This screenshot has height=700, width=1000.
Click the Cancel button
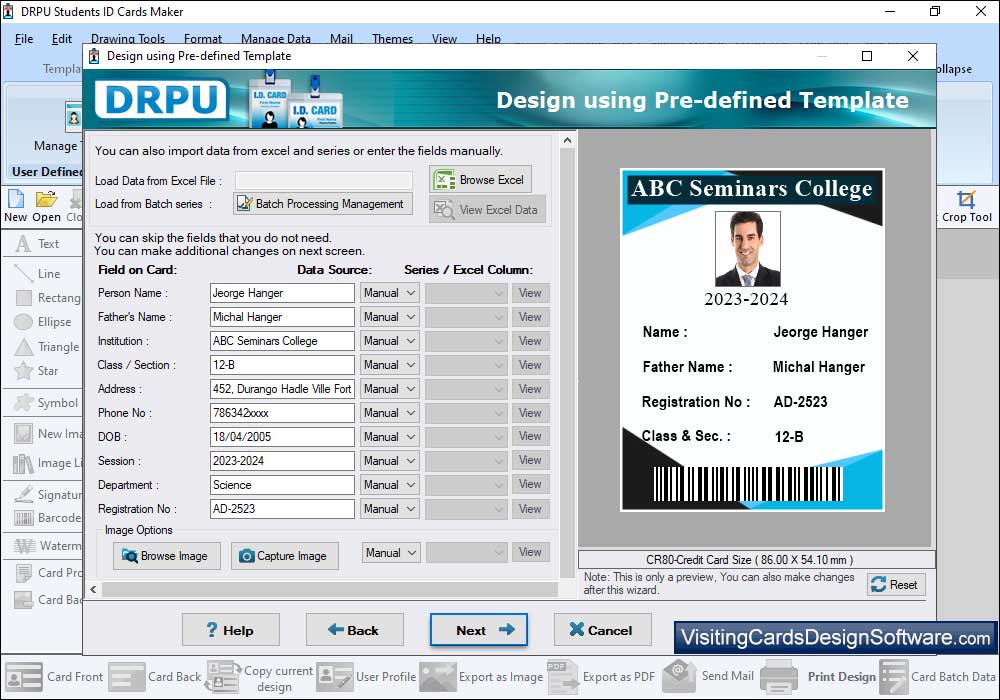(603, 630)
